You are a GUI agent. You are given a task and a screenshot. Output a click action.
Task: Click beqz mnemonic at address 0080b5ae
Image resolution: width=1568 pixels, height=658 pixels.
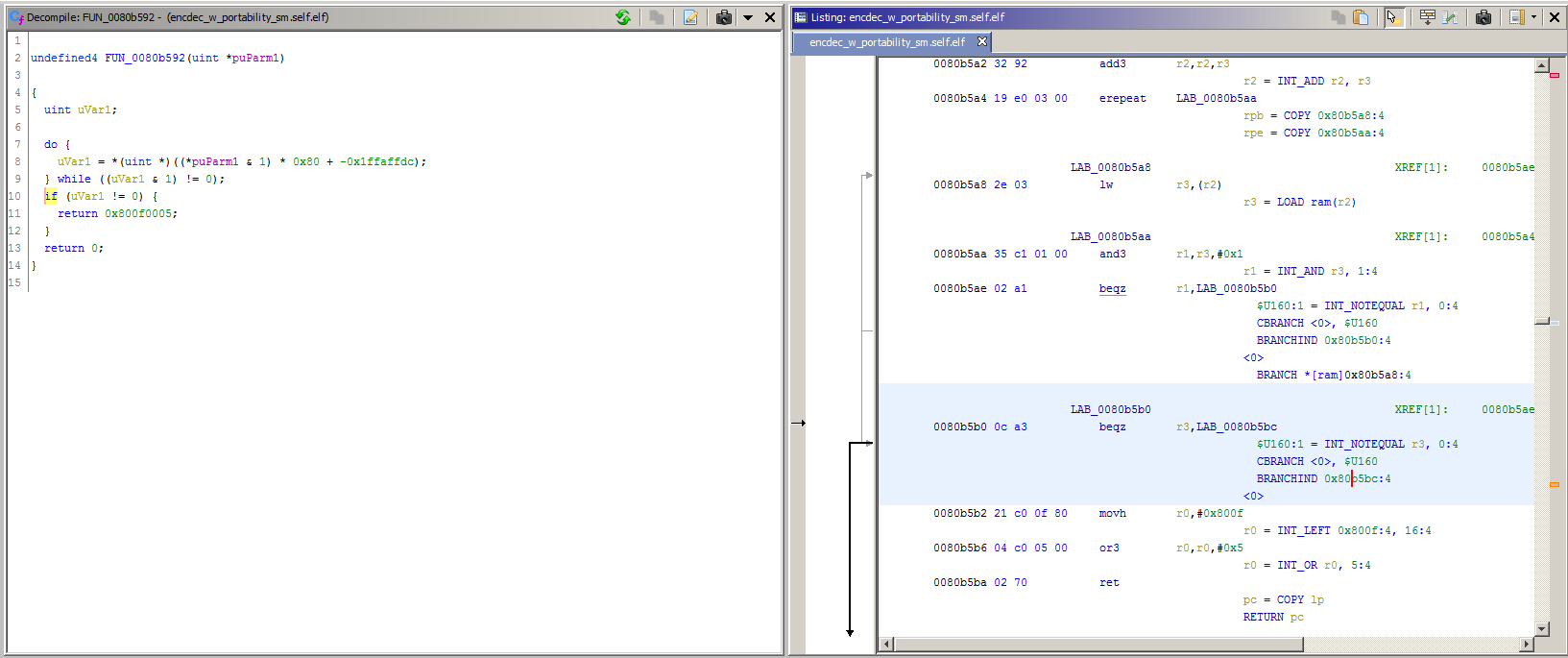[x=1113, y=288]
